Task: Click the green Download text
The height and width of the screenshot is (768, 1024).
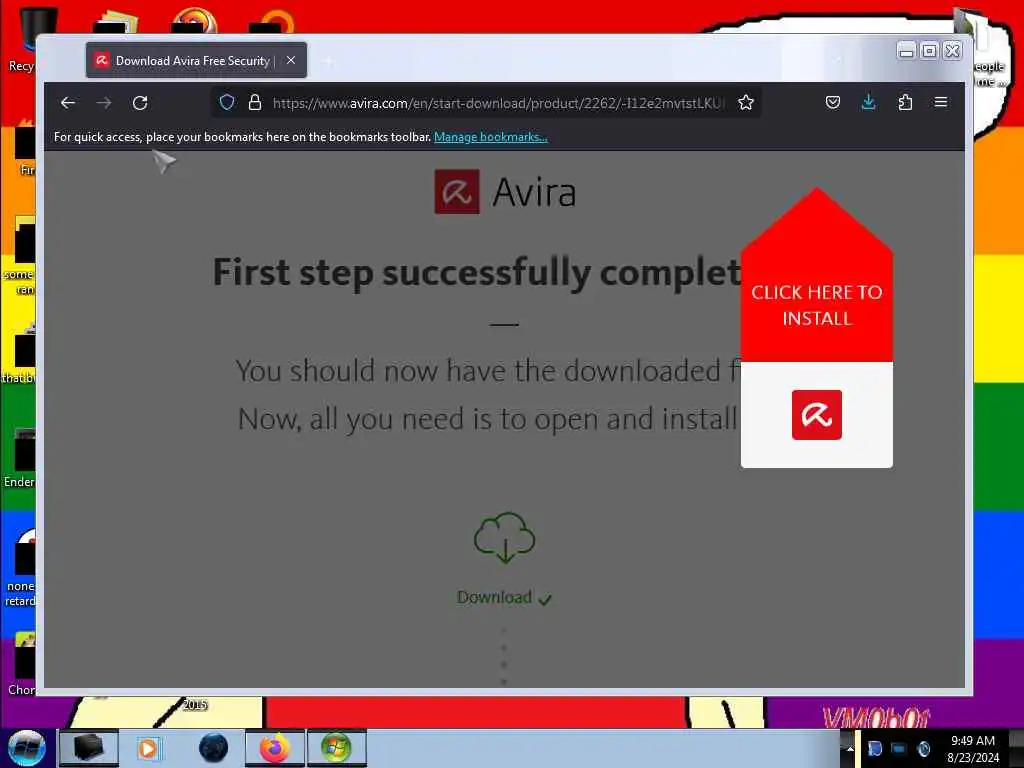Action: pyautogui.click(x=494, y=597)
